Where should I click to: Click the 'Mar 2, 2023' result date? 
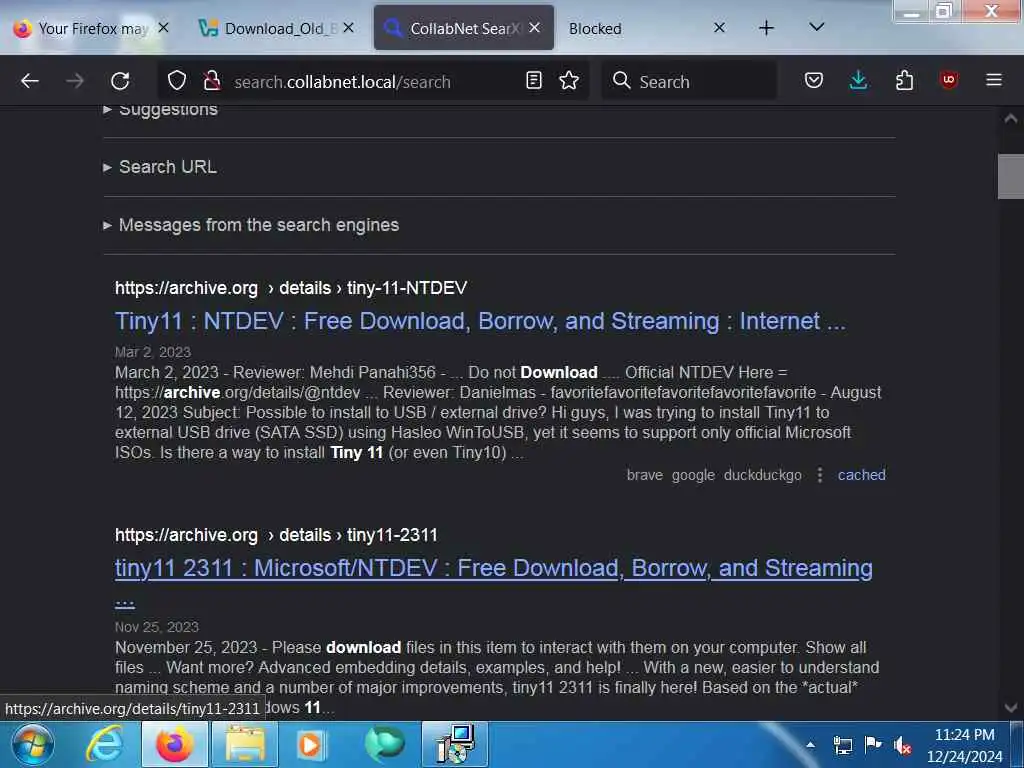(x=153, y=352)
